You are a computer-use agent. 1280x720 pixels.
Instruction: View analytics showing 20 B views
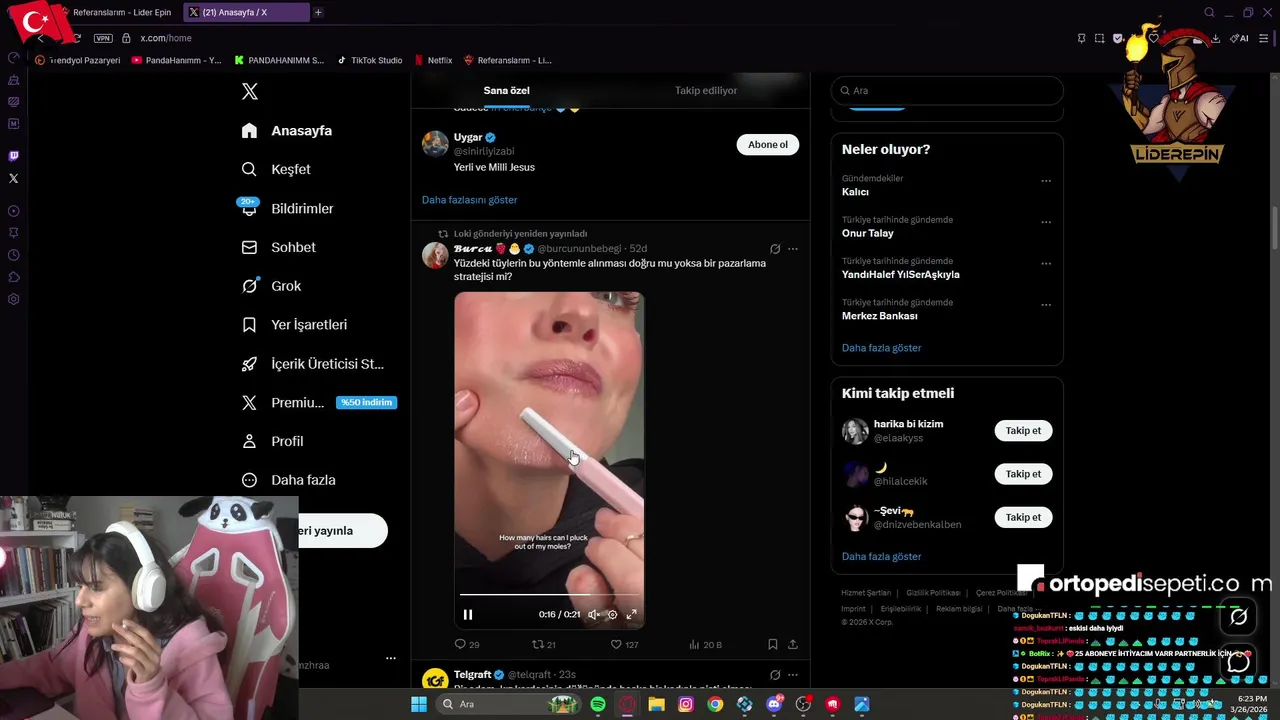pos(705,645)
